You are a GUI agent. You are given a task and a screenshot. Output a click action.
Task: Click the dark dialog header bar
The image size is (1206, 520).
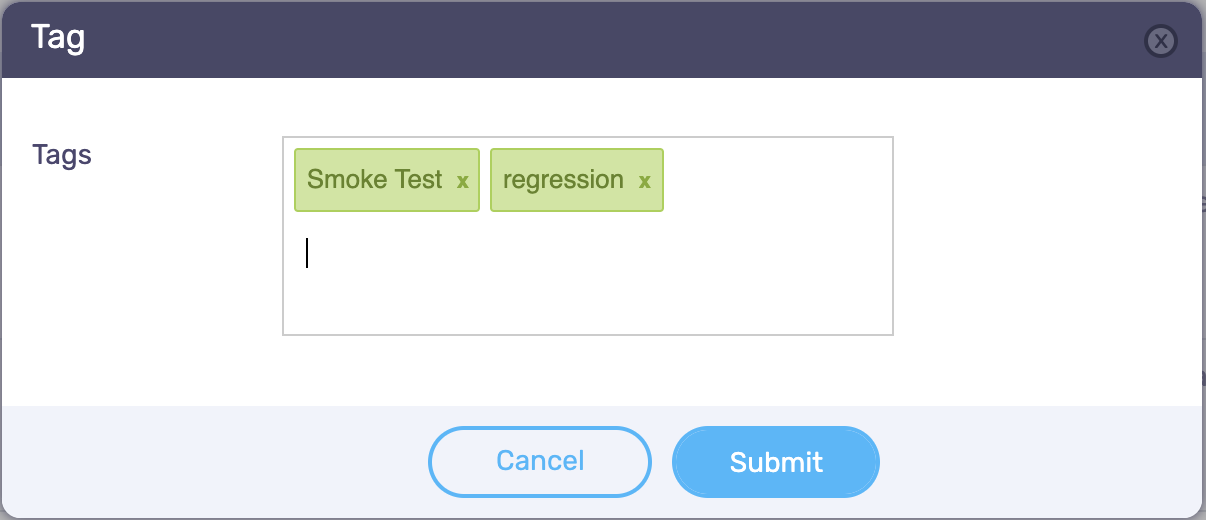click(600, 39)
